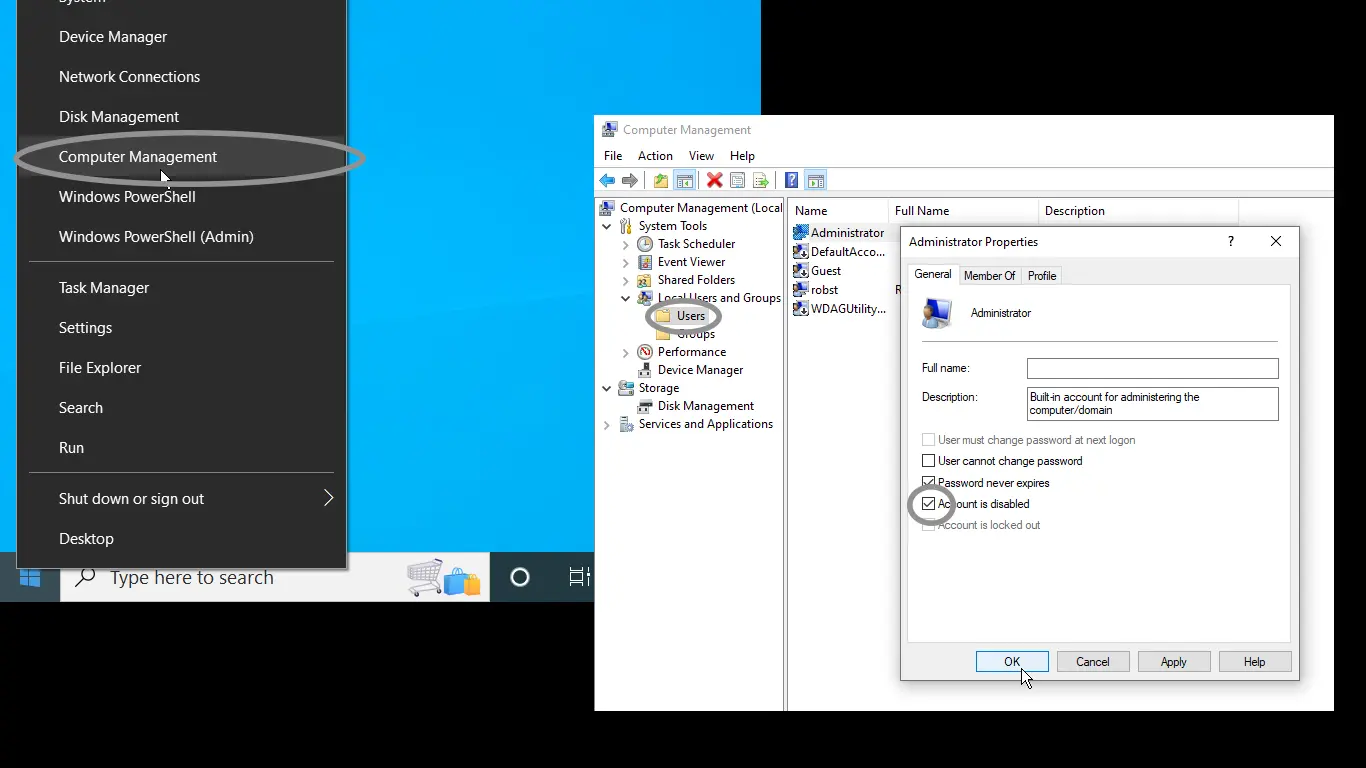Select the Users folder in the tree
Viewport: 1366px width, 768px height.
click(681, 316)
